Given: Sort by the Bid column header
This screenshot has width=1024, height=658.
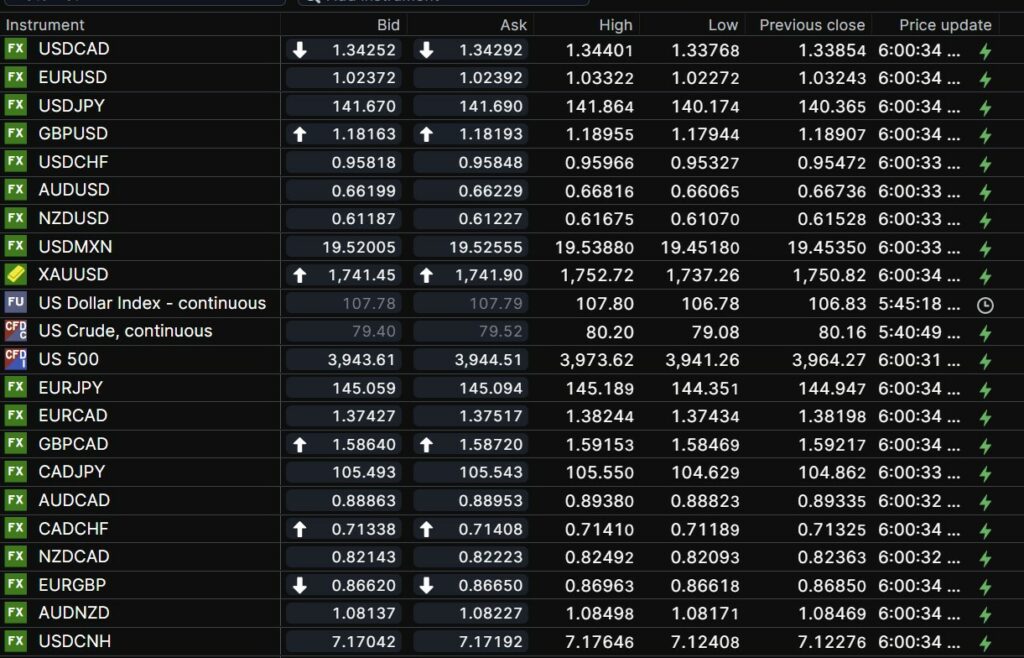Looking at the screenshot, I should 388,25.
